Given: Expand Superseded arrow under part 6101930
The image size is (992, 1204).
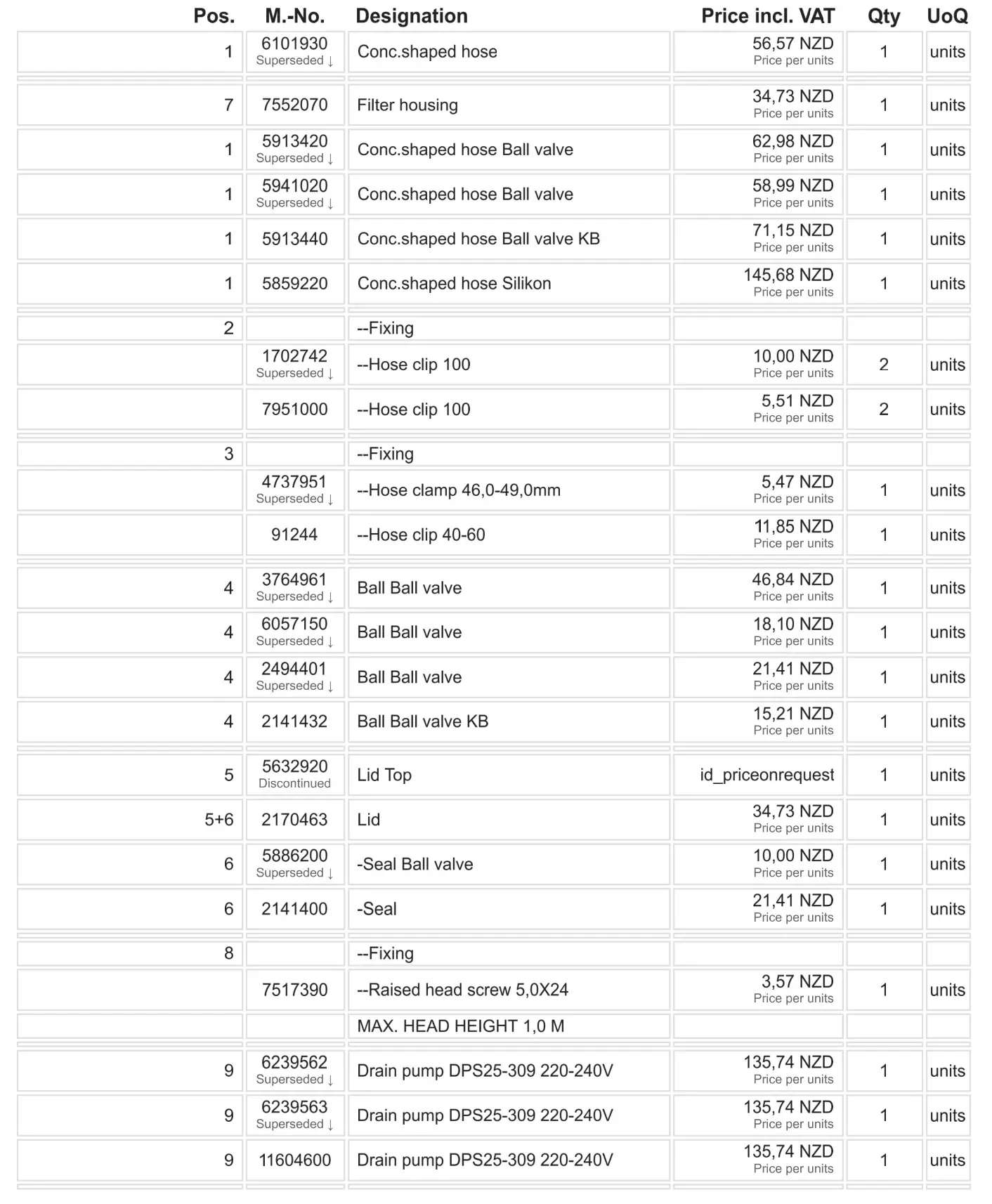Looking at the screenshot, I should pos(294,61).
